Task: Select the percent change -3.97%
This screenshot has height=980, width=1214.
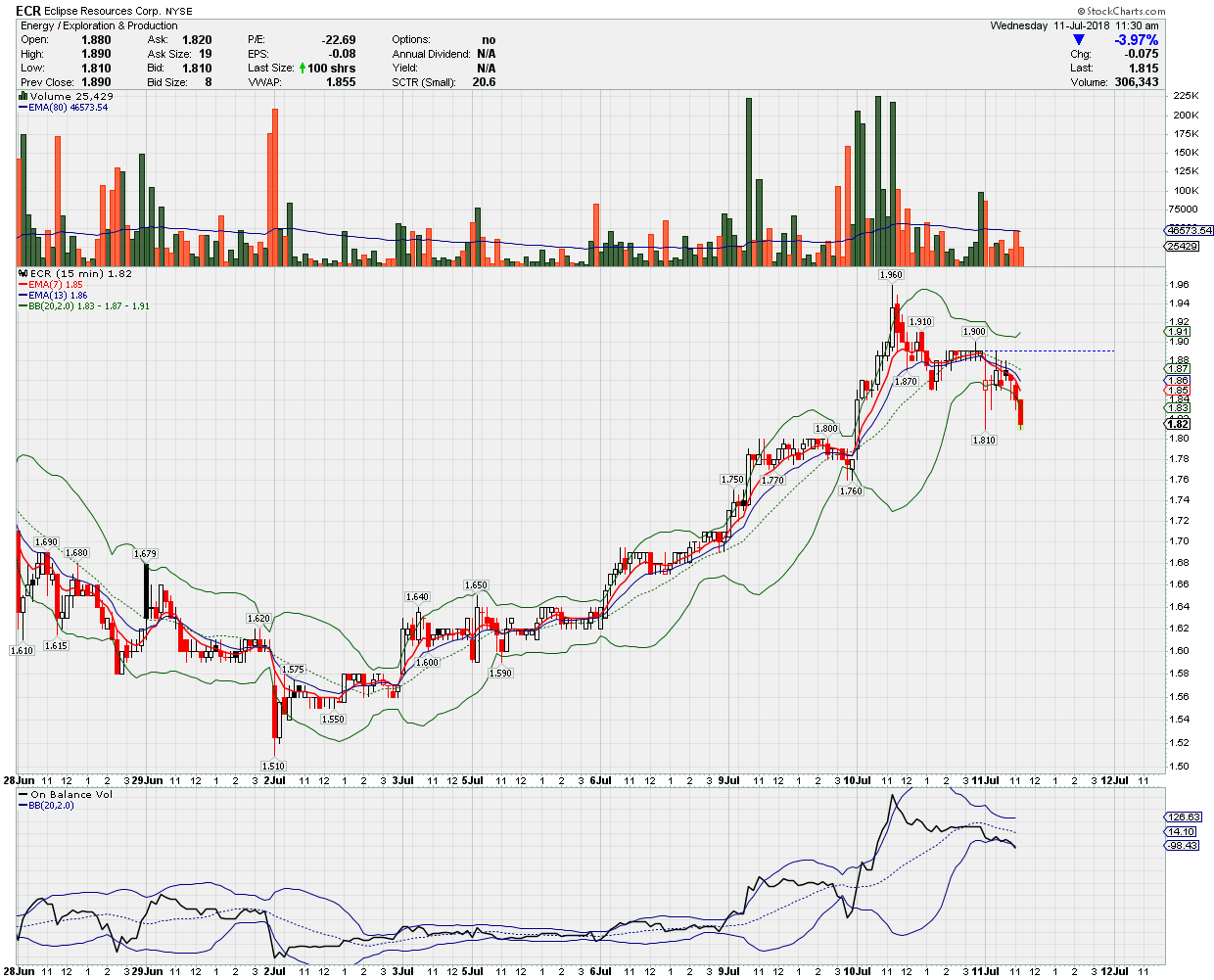Action: 1137,40
